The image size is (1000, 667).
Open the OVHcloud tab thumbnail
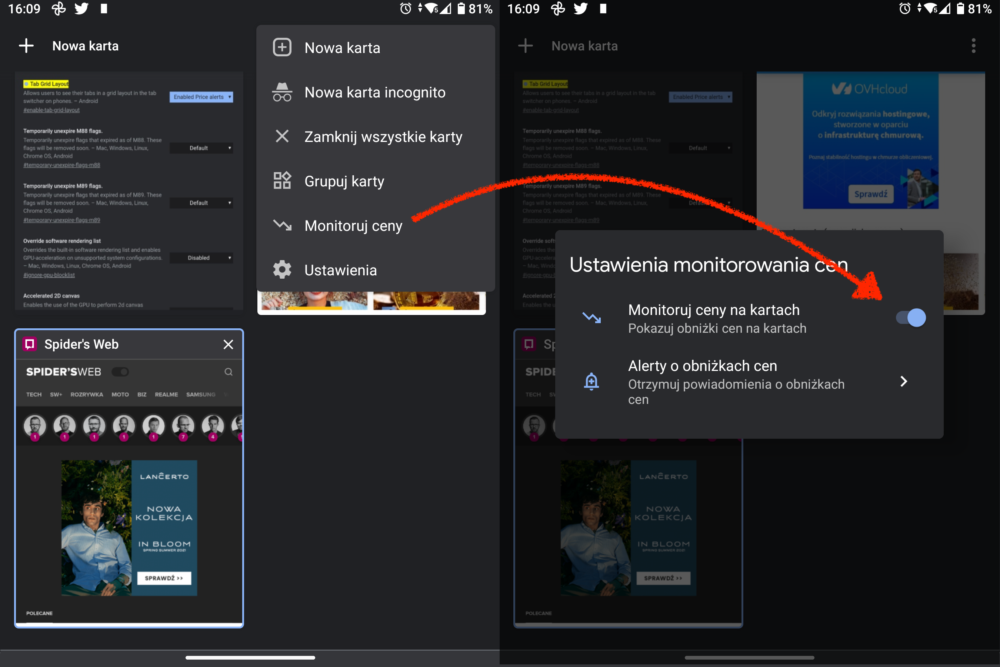pyautogui.click(x=870, y=191)
